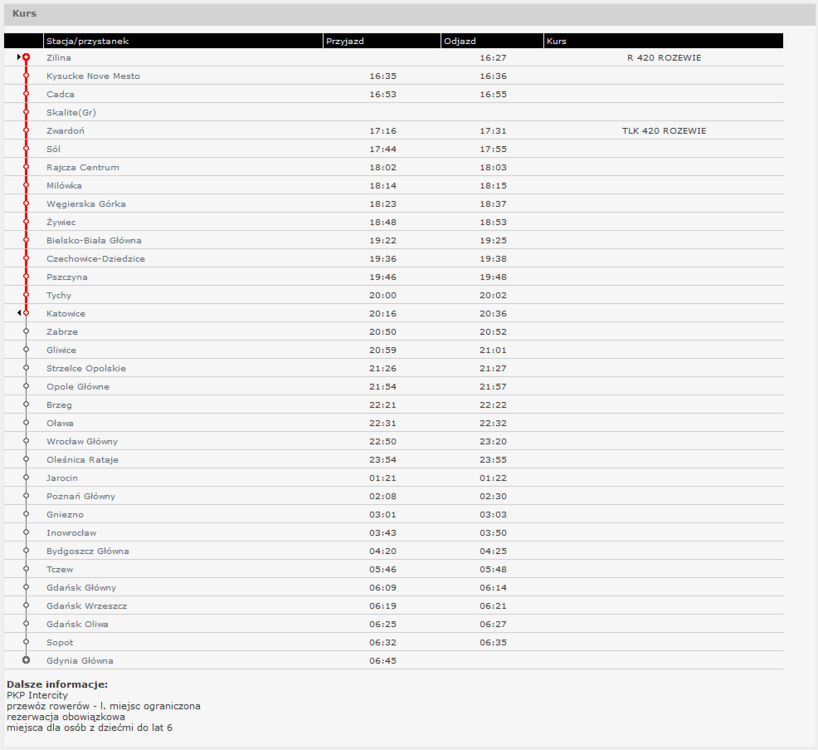
Task: Click the TLK 420 ROZEWIE course label
Action: pyautogui.click(x=664, y=131)
